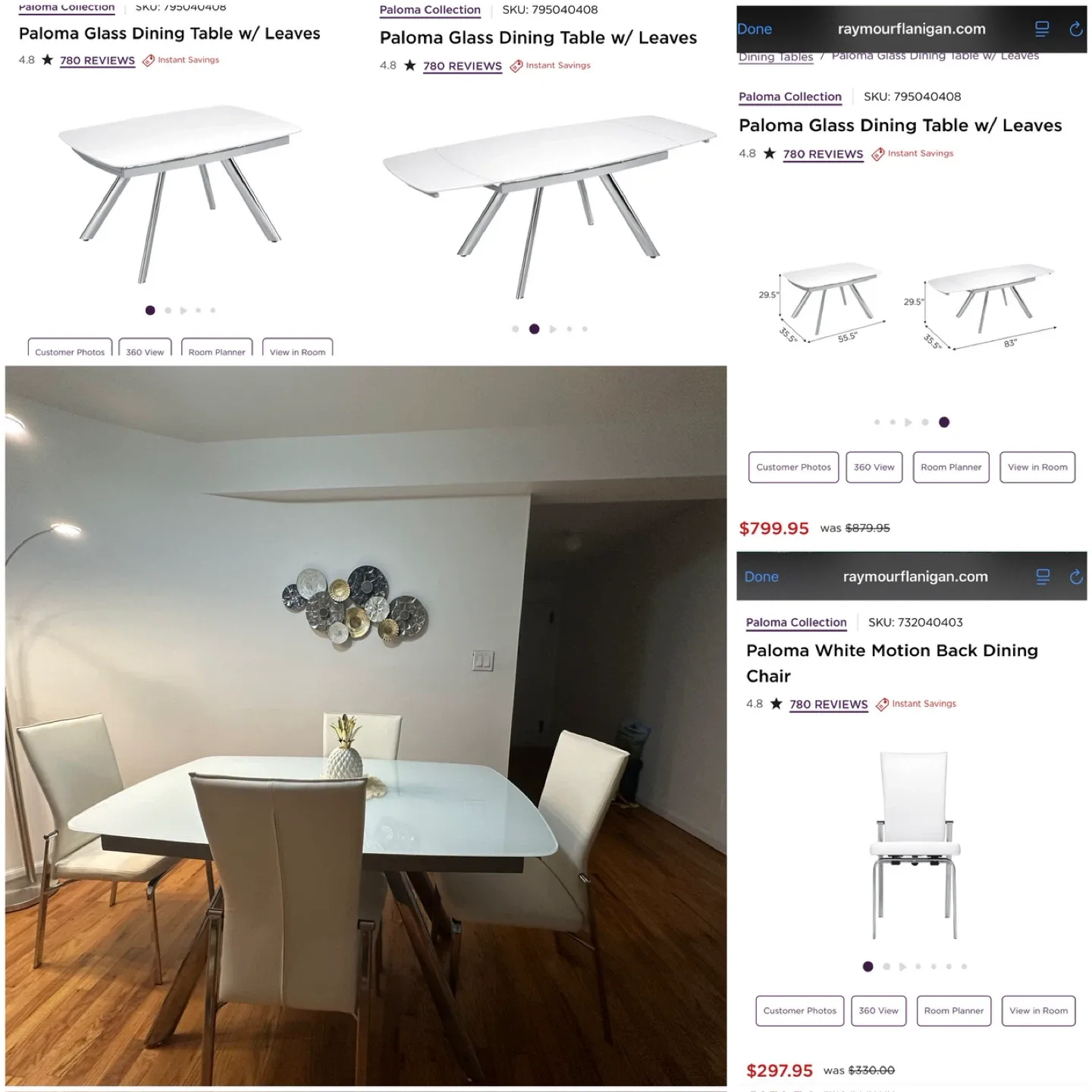Tap View in Room for the chair
1092x1092 pixels.
coord(1038,1011)
